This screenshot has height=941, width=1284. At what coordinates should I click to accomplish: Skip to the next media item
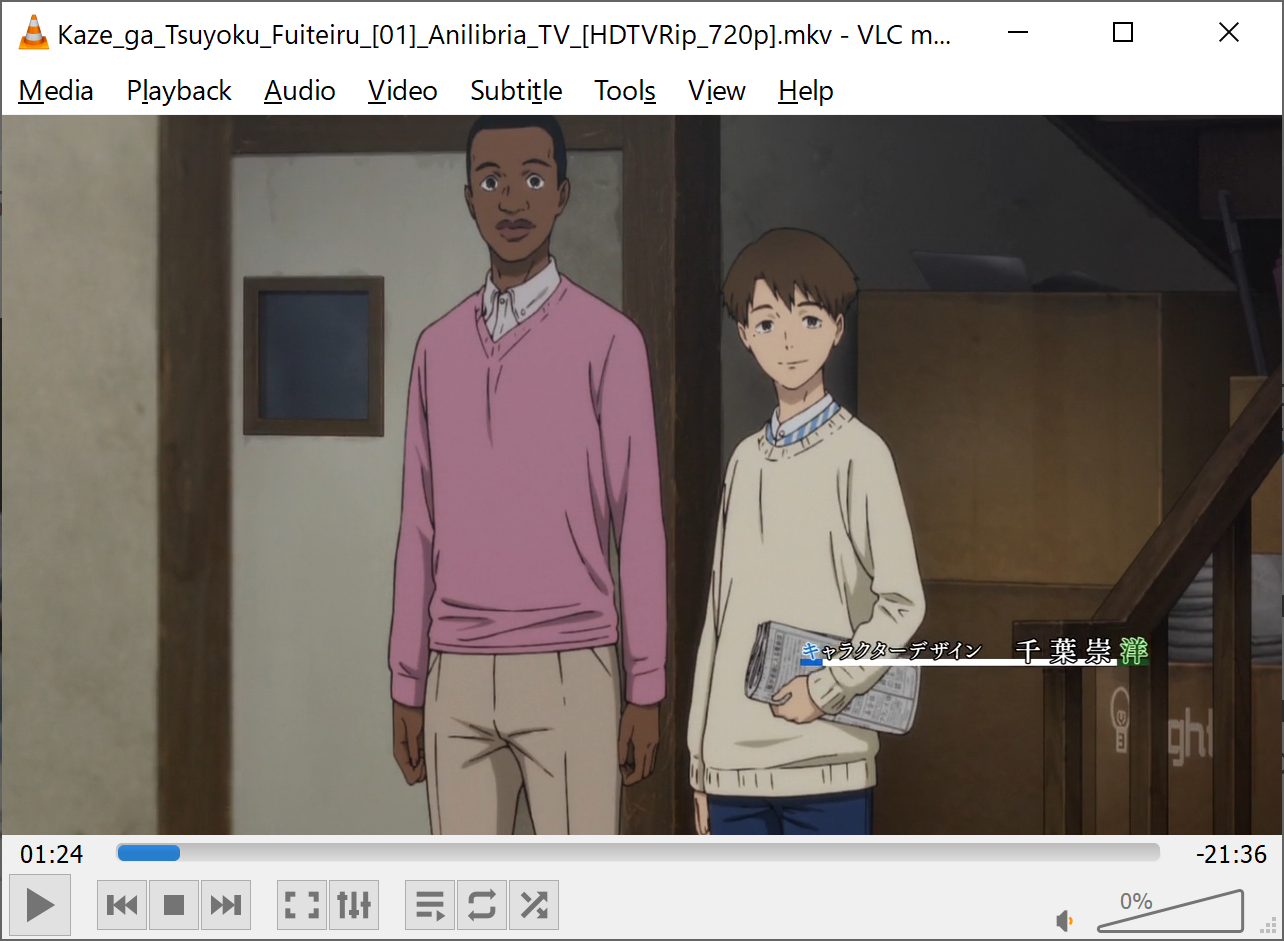pos(226,906)
